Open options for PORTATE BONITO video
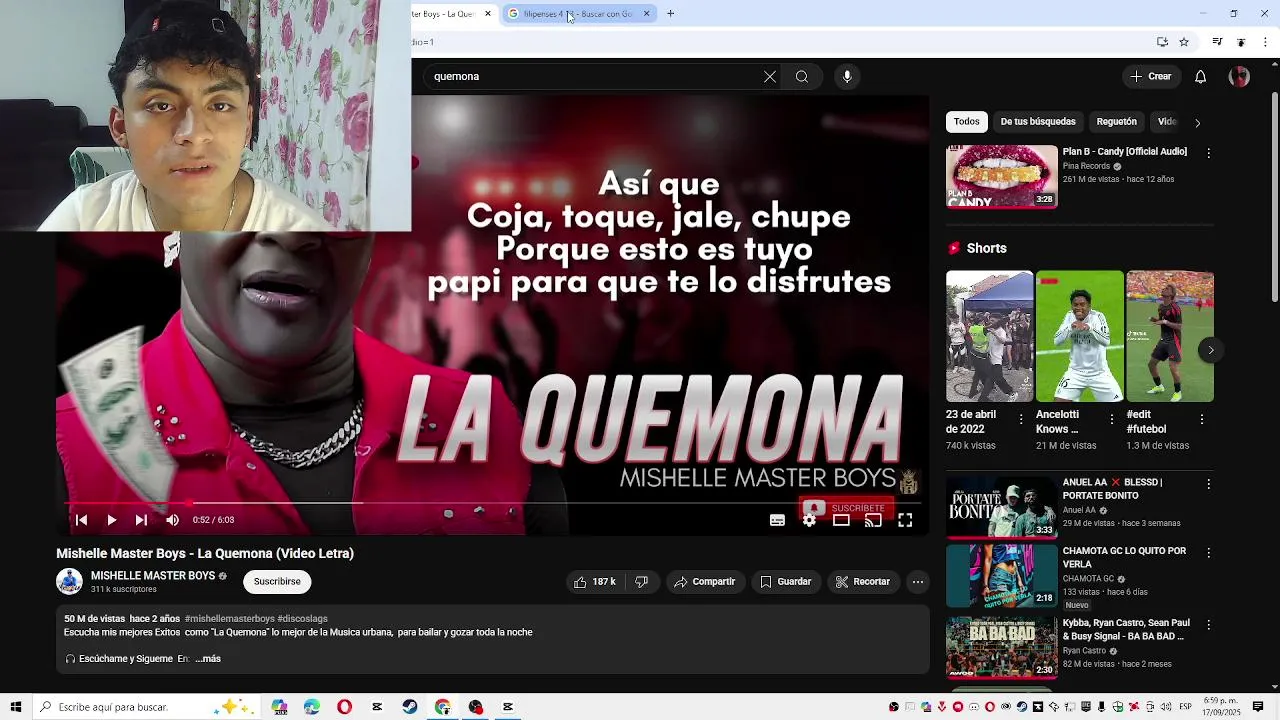 (1208, 484)
